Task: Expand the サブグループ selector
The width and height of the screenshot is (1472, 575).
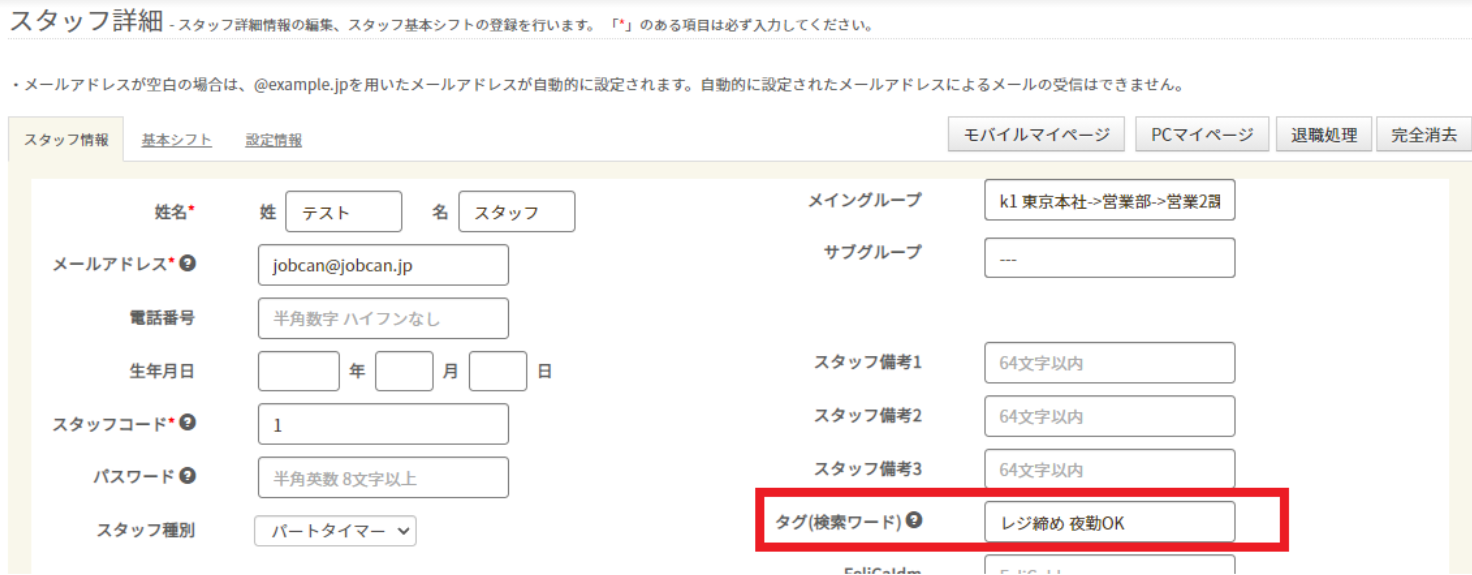Action: (1109, 258)
